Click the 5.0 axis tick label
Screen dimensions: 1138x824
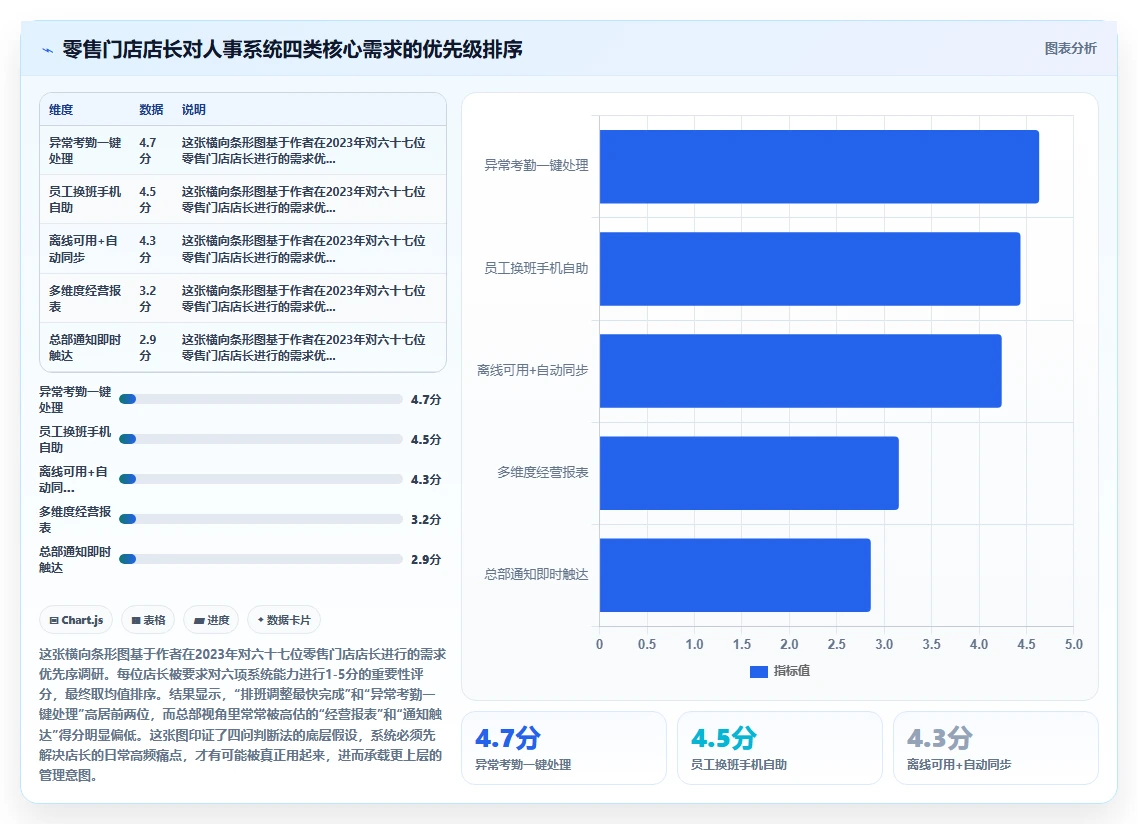coord(1073,645)
